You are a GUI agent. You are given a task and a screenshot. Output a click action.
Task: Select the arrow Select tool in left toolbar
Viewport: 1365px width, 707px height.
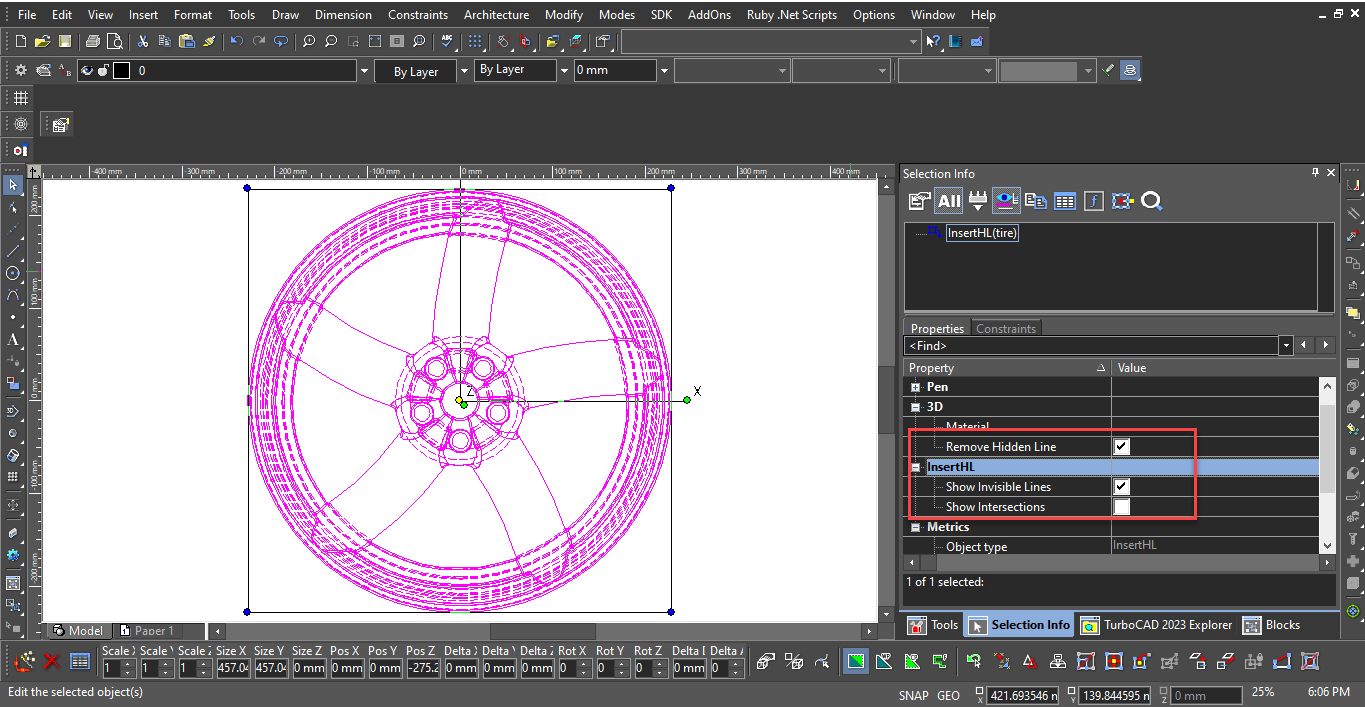point(13,185)
